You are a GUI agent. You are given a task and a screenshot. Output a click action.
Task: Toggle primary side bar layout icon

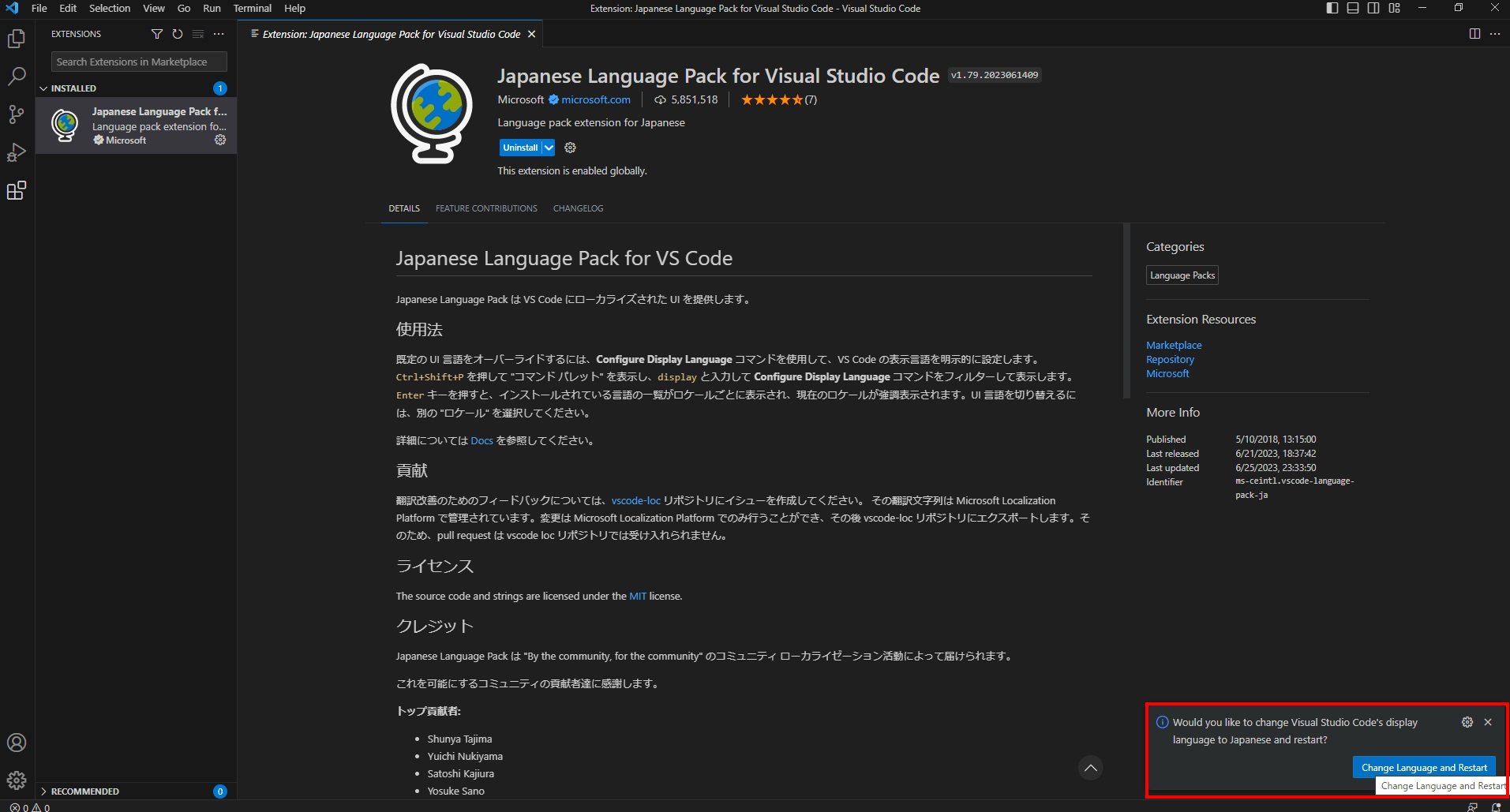[x=1332, y=8]
